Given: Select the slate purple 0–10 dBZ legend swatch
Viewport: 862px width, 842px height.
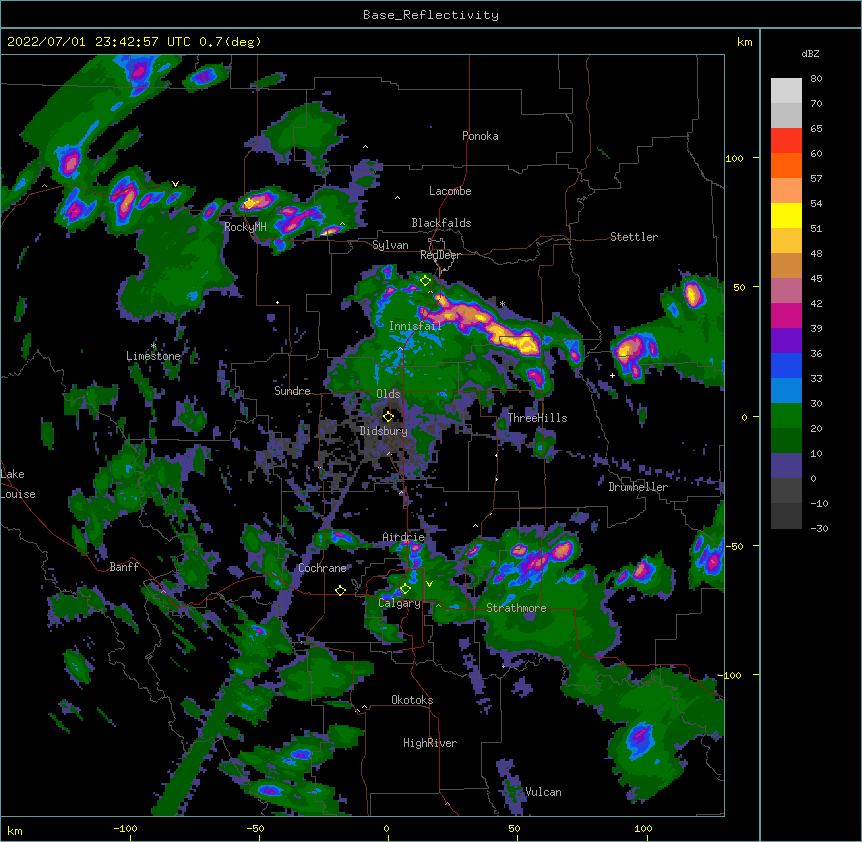Looking at the screenshot, I should [786, 466].
